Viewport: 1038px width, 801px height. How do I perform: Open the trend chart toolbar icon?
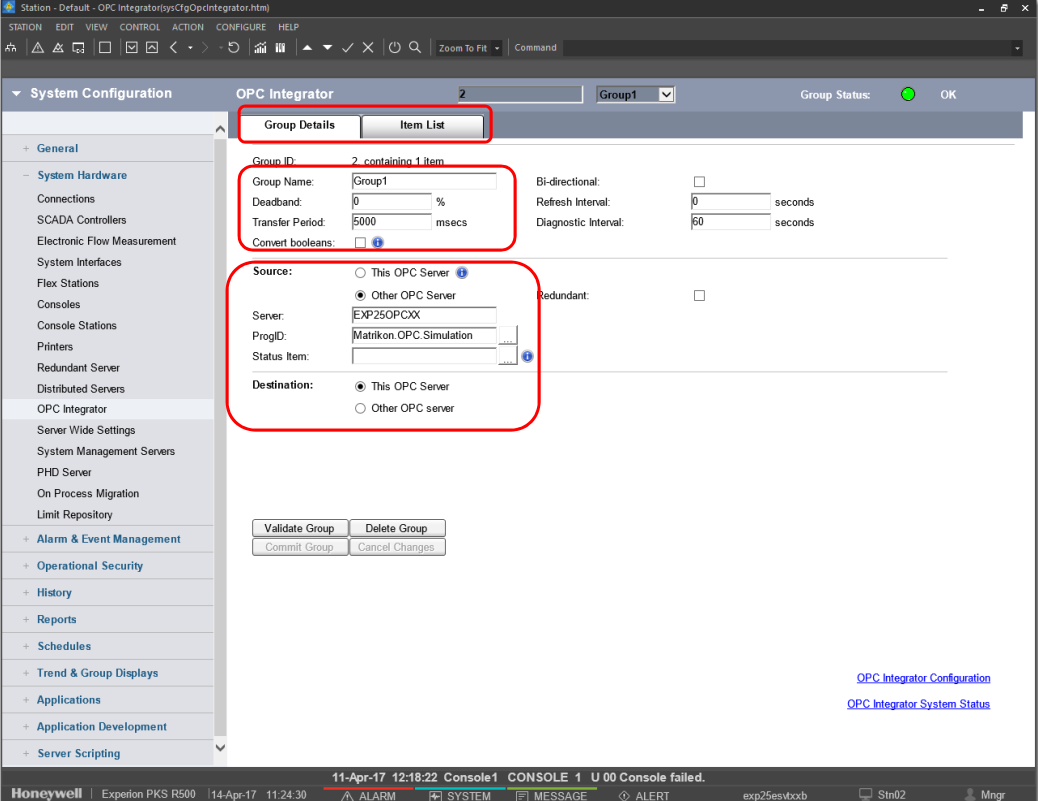point(261,48)
